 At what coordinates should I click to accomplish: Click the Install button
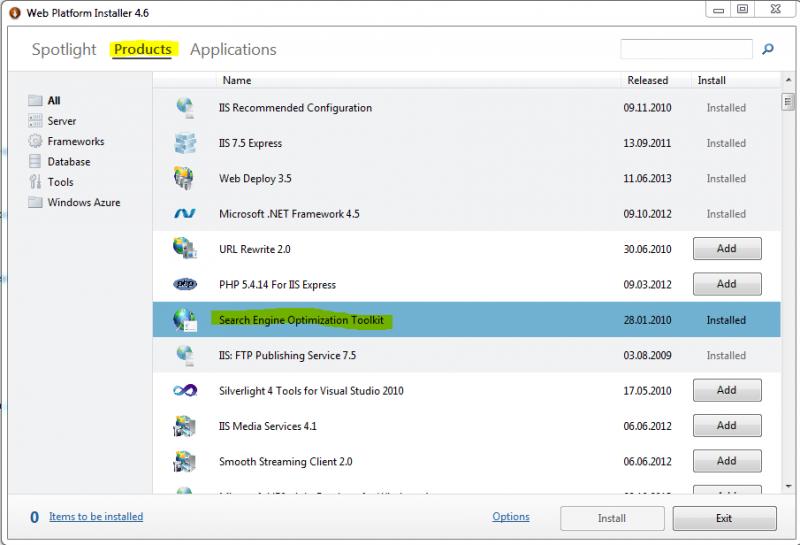pyautogui.click(x=612, y=518)
